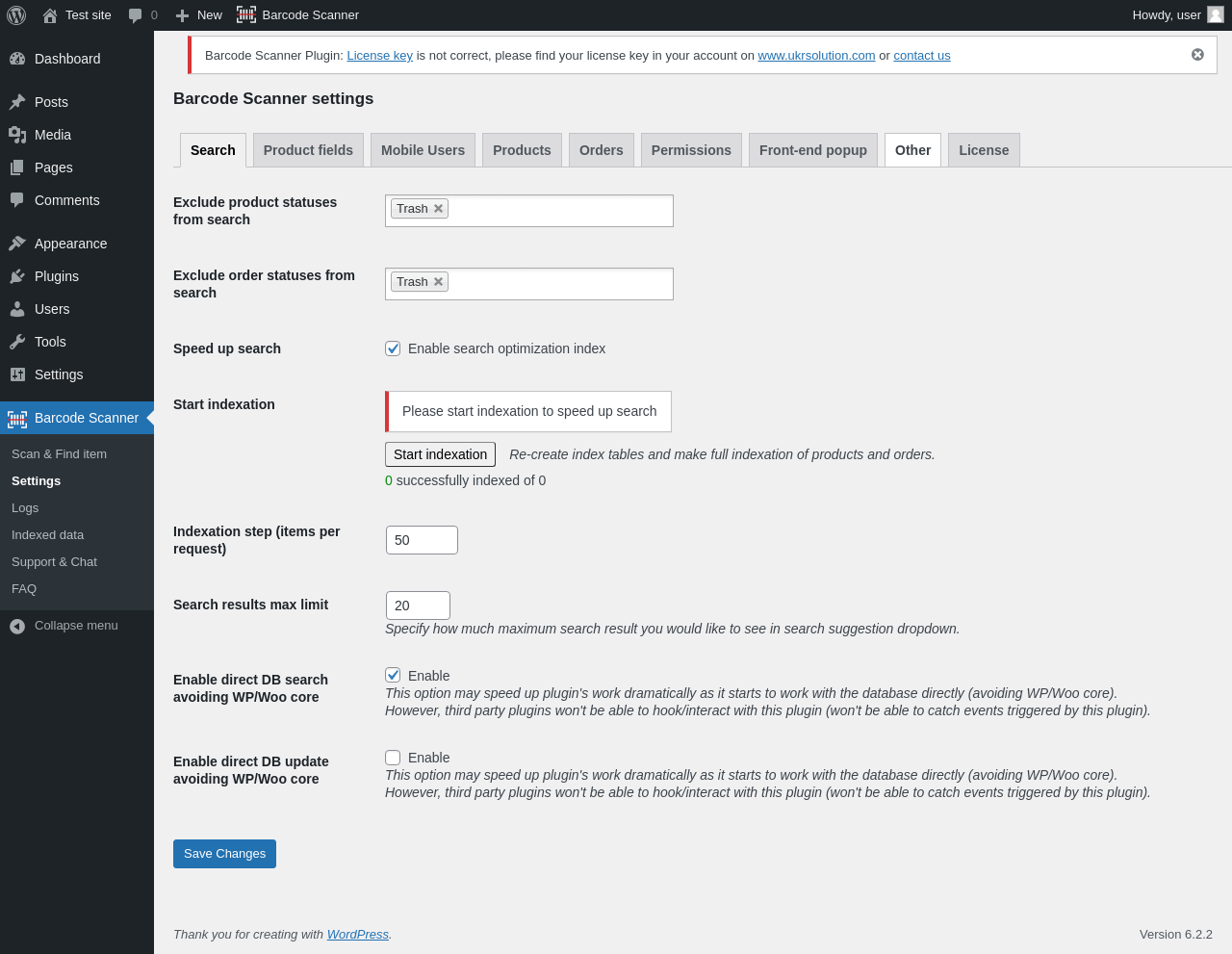
Task: Click the Collapse menu arrow icon
Action: pos(17,626)
